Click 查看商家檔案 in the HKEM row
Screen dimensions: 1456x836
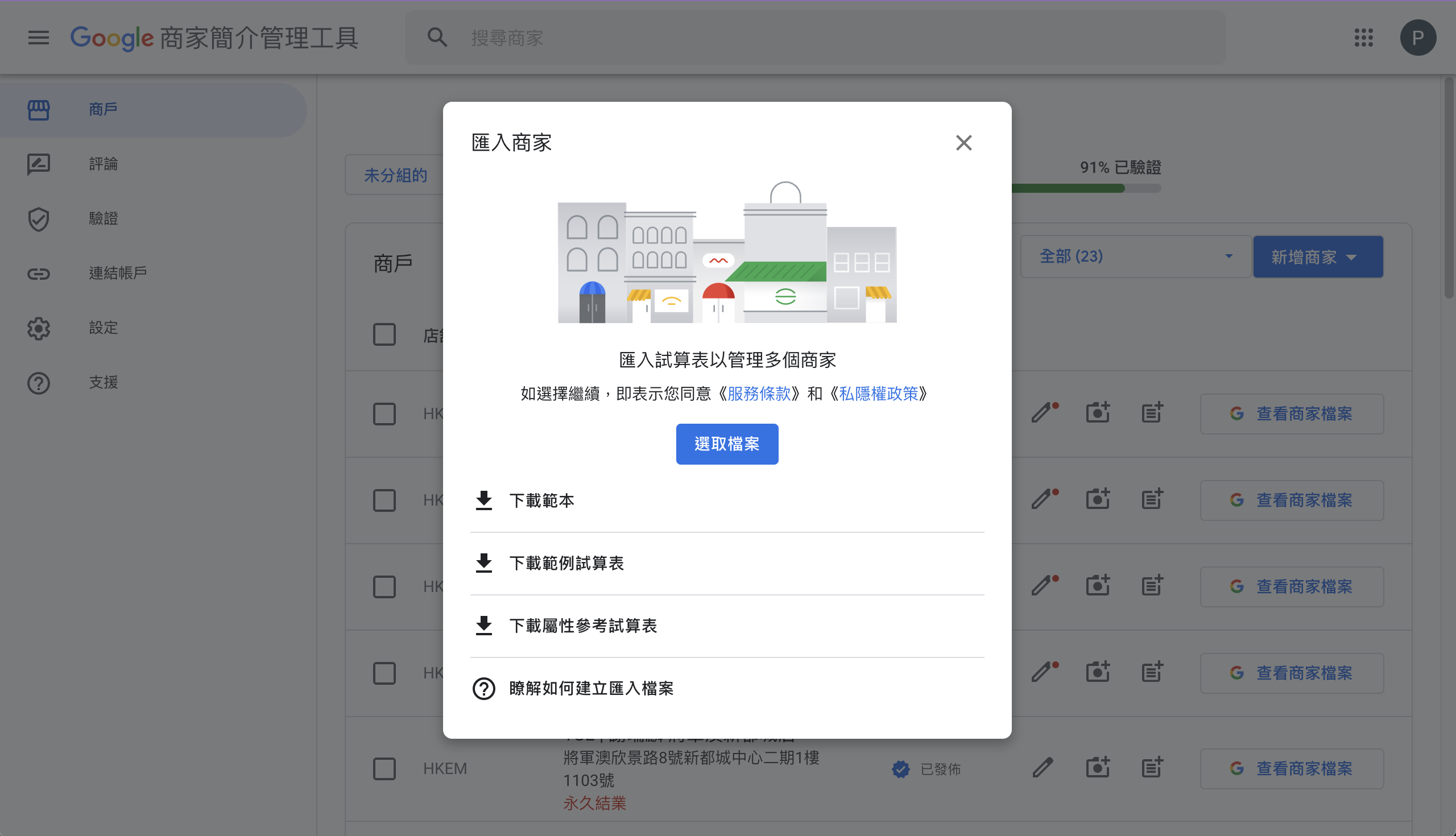pos(1291,769)
